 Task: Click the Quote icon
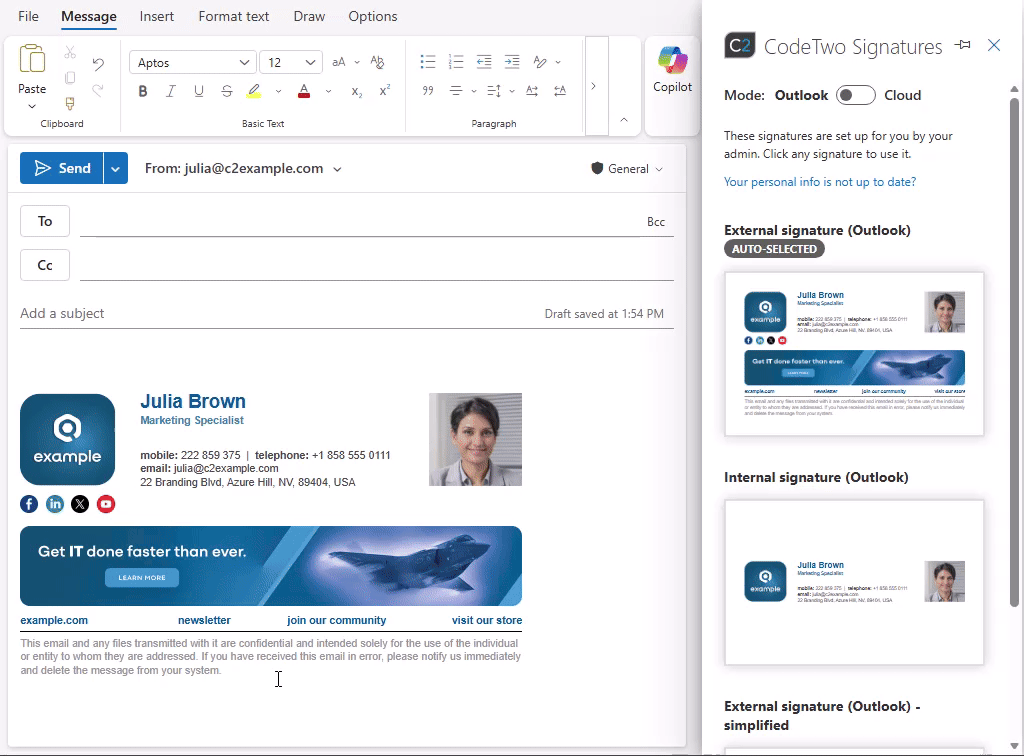tap(428, 91)
